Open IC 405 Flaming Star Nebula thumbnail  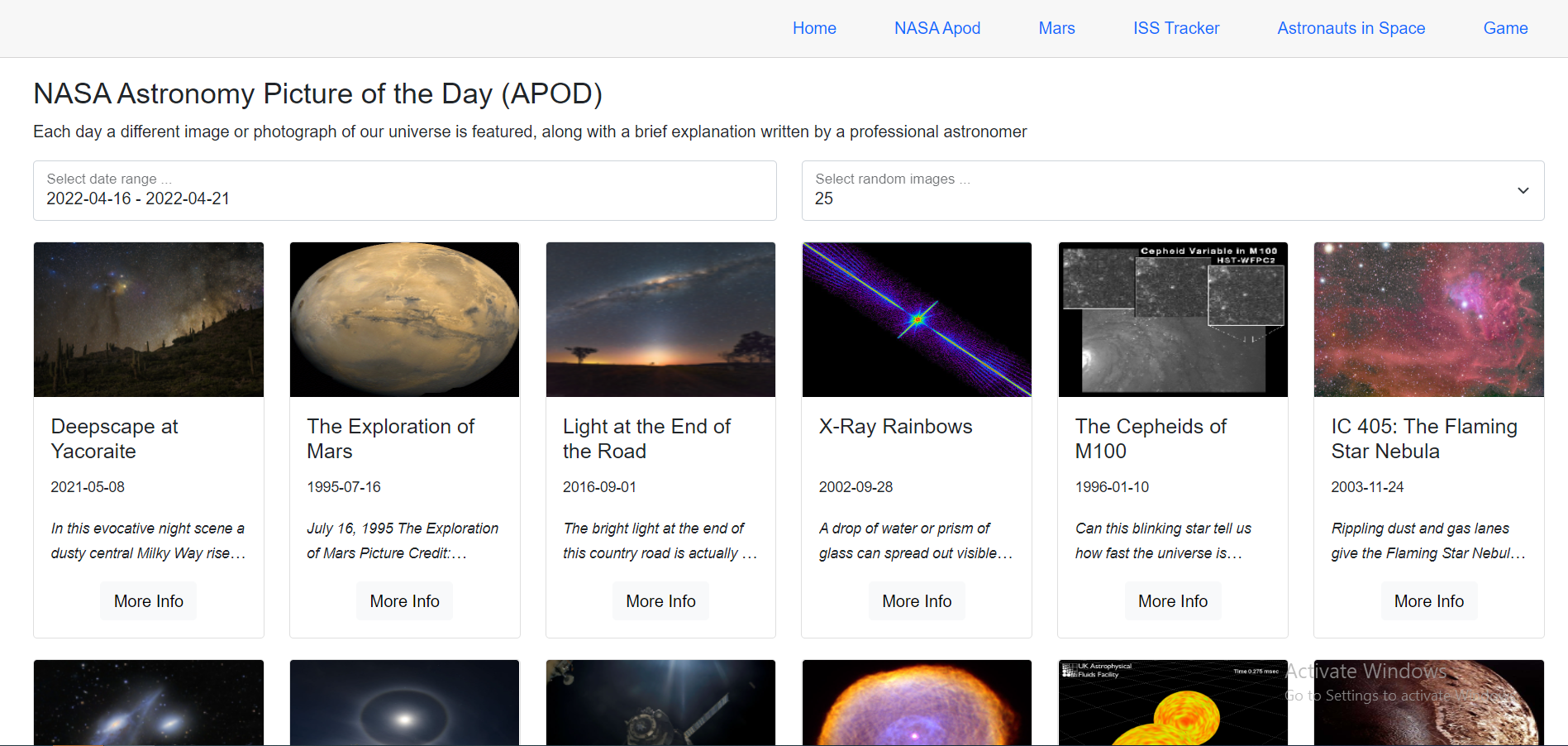[1429, 319]
